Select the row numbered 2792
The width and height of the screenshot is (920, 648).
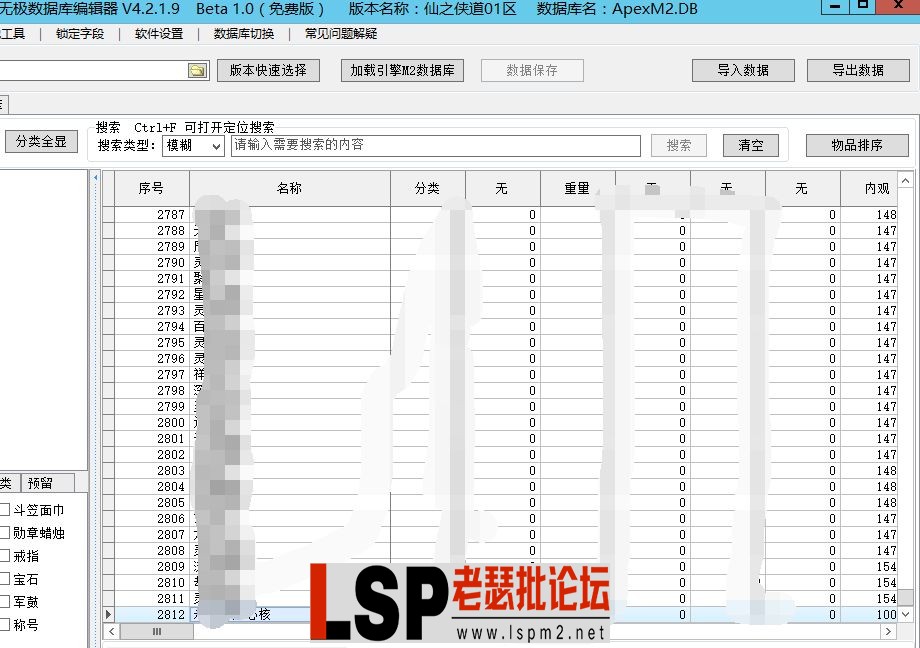click(500, 295)
